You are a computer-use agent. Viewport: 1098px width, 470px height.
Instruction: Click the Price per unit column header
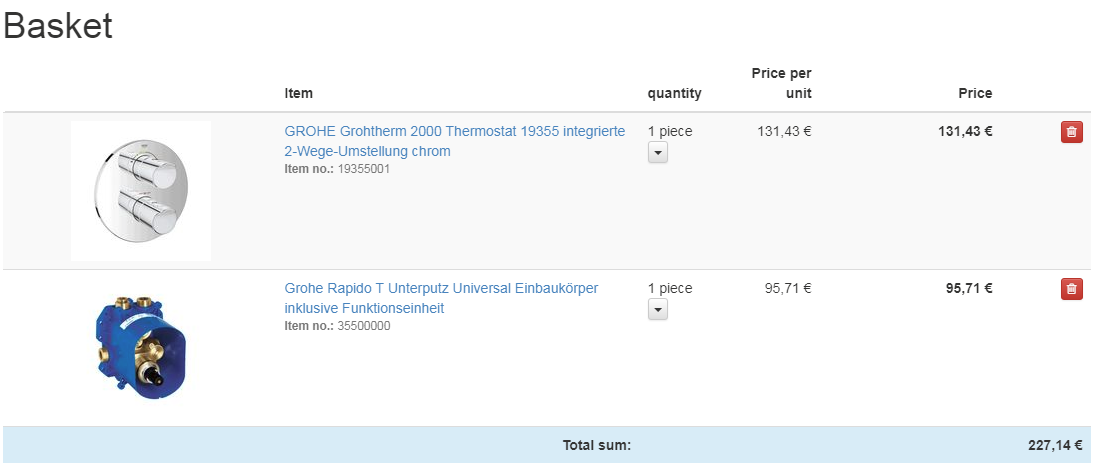781,83
